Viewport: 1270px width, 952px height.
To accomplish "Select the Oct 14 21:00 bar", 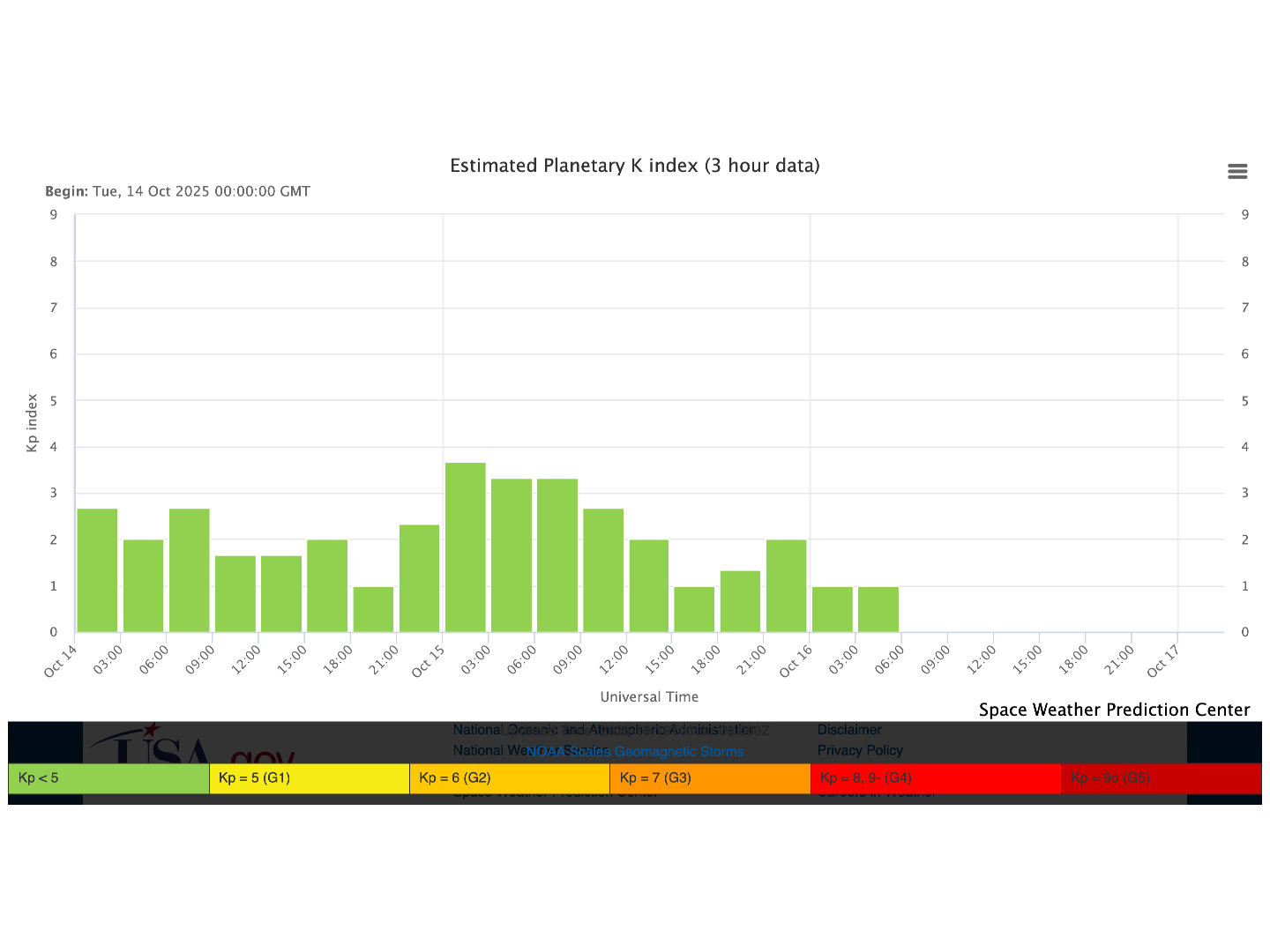I will click(419, 578).
